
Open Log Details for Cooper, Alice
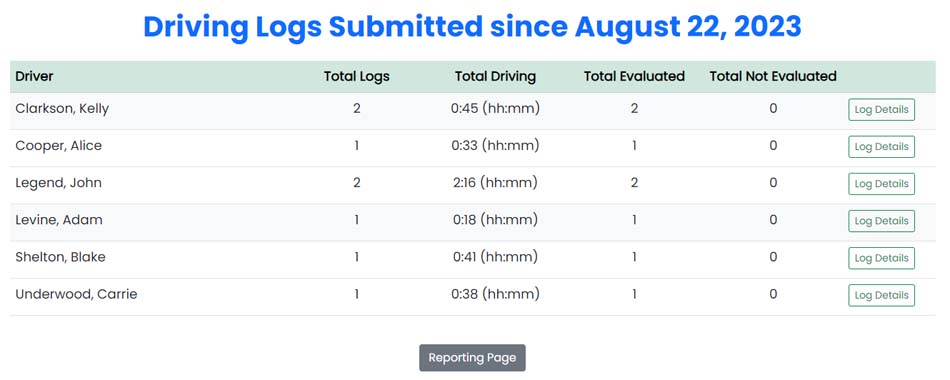(x=881, y=147)
